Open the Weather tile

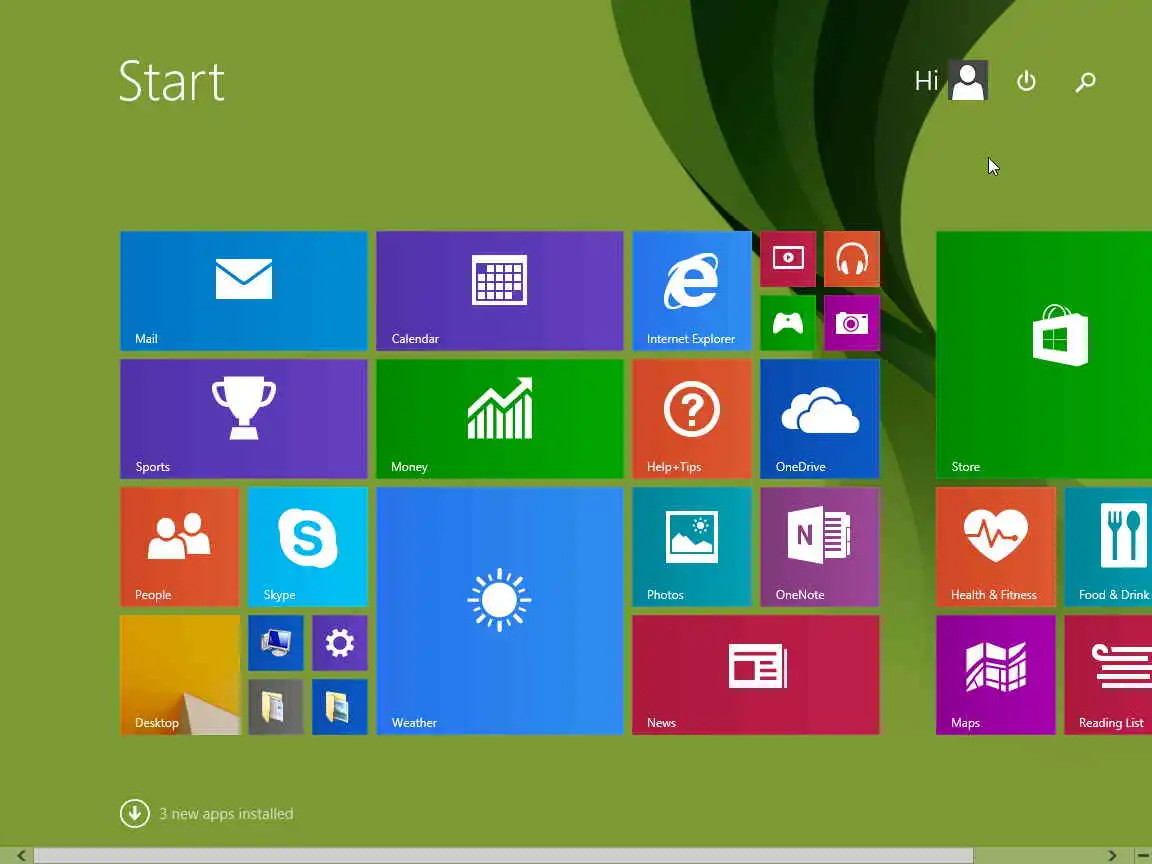tap(500, 611)
